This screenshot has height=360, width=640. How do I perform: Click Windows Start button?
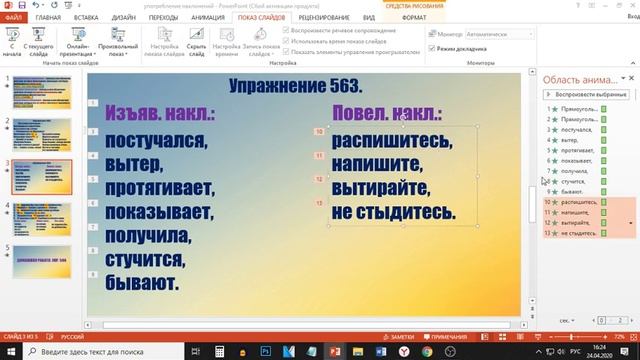(x=11, y=351)
